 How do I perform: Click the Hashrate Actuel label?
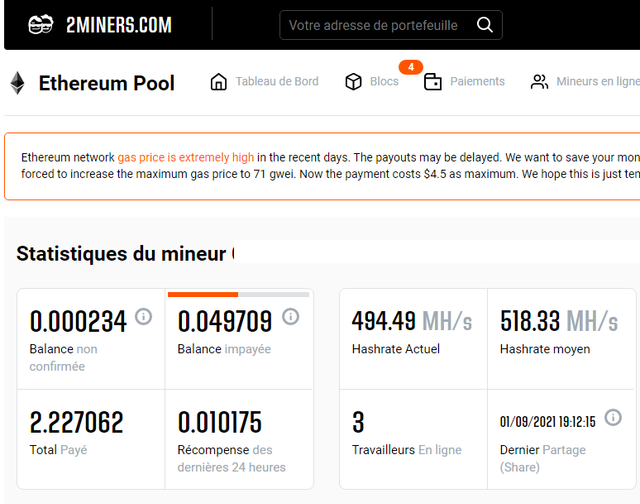396,349
